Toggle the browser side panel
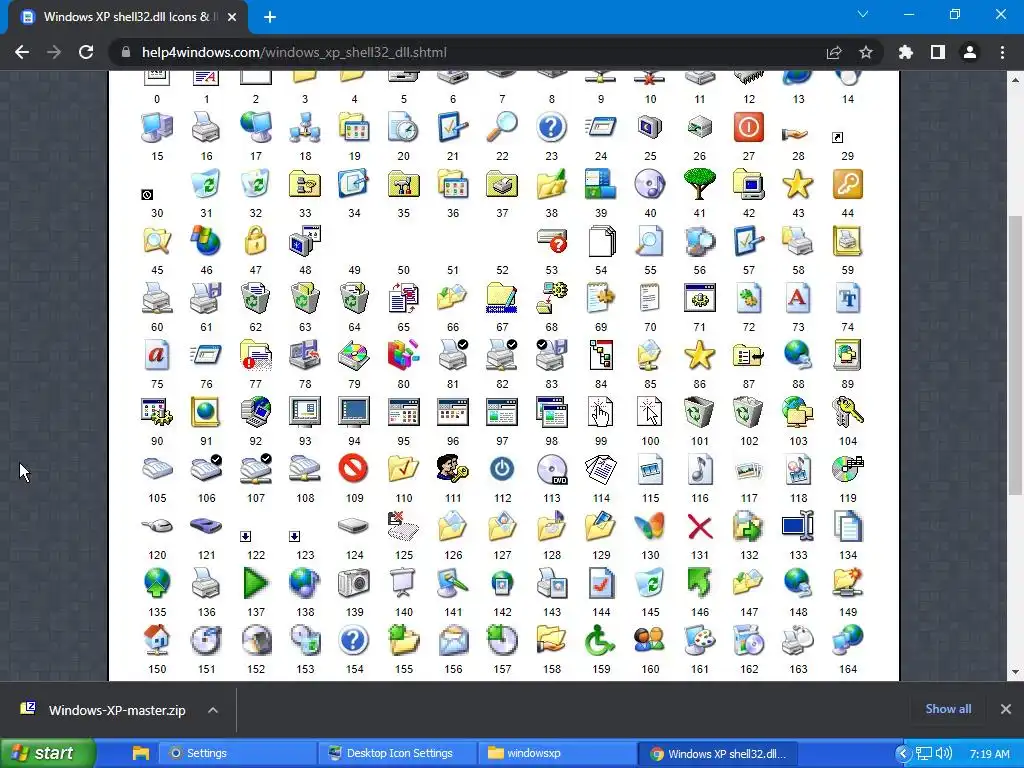Viewport: 1024px width, 768px height. tap(938, 52)
